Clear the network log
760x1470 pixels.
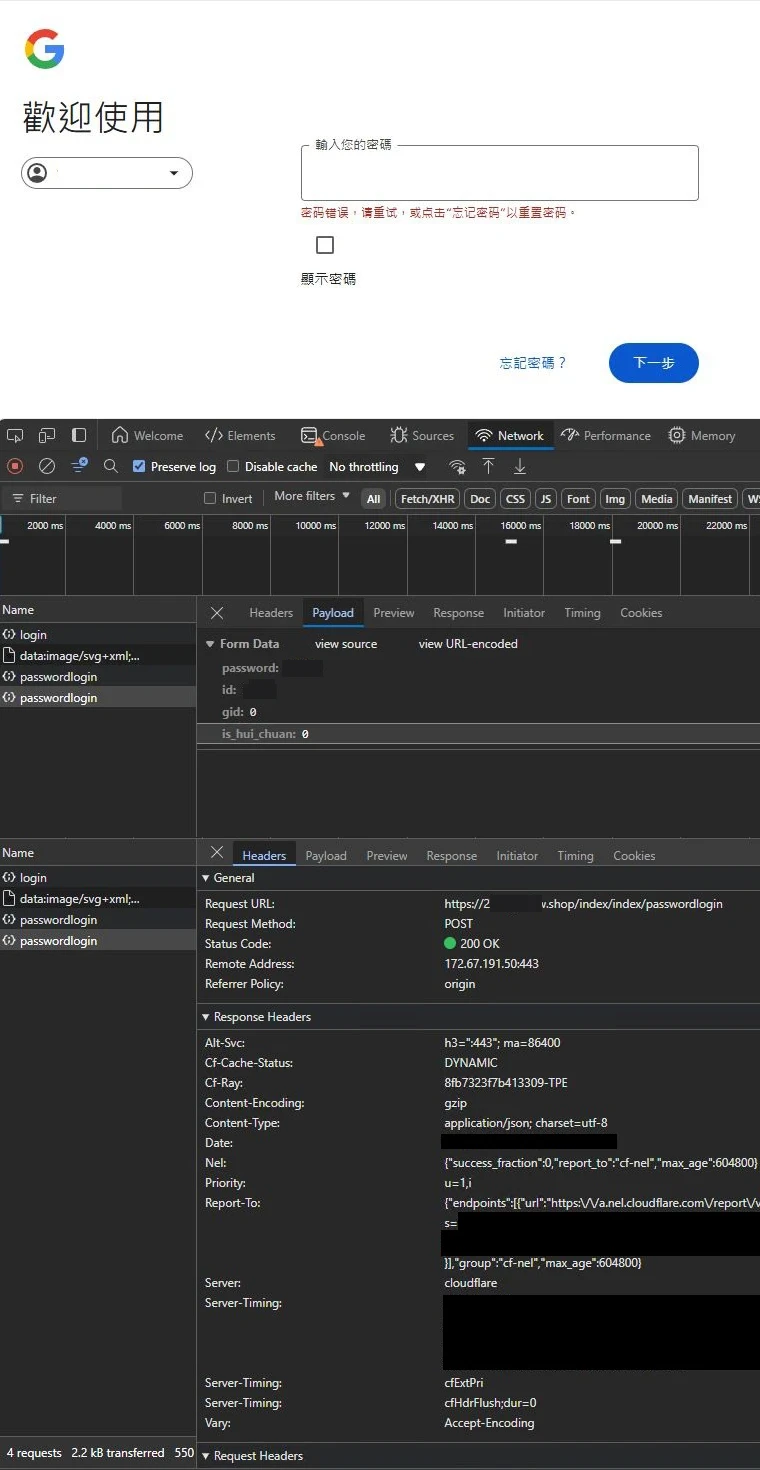[x=47, y=466]
